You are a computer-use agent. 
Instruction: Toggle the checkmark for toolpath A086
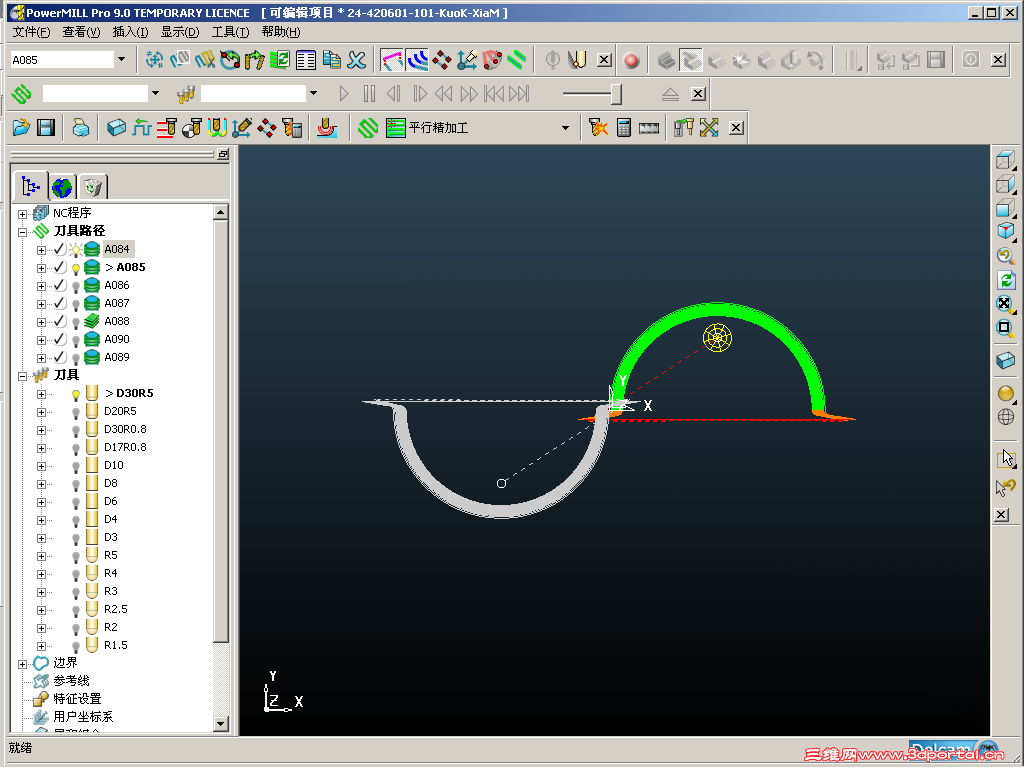point(59,285)
